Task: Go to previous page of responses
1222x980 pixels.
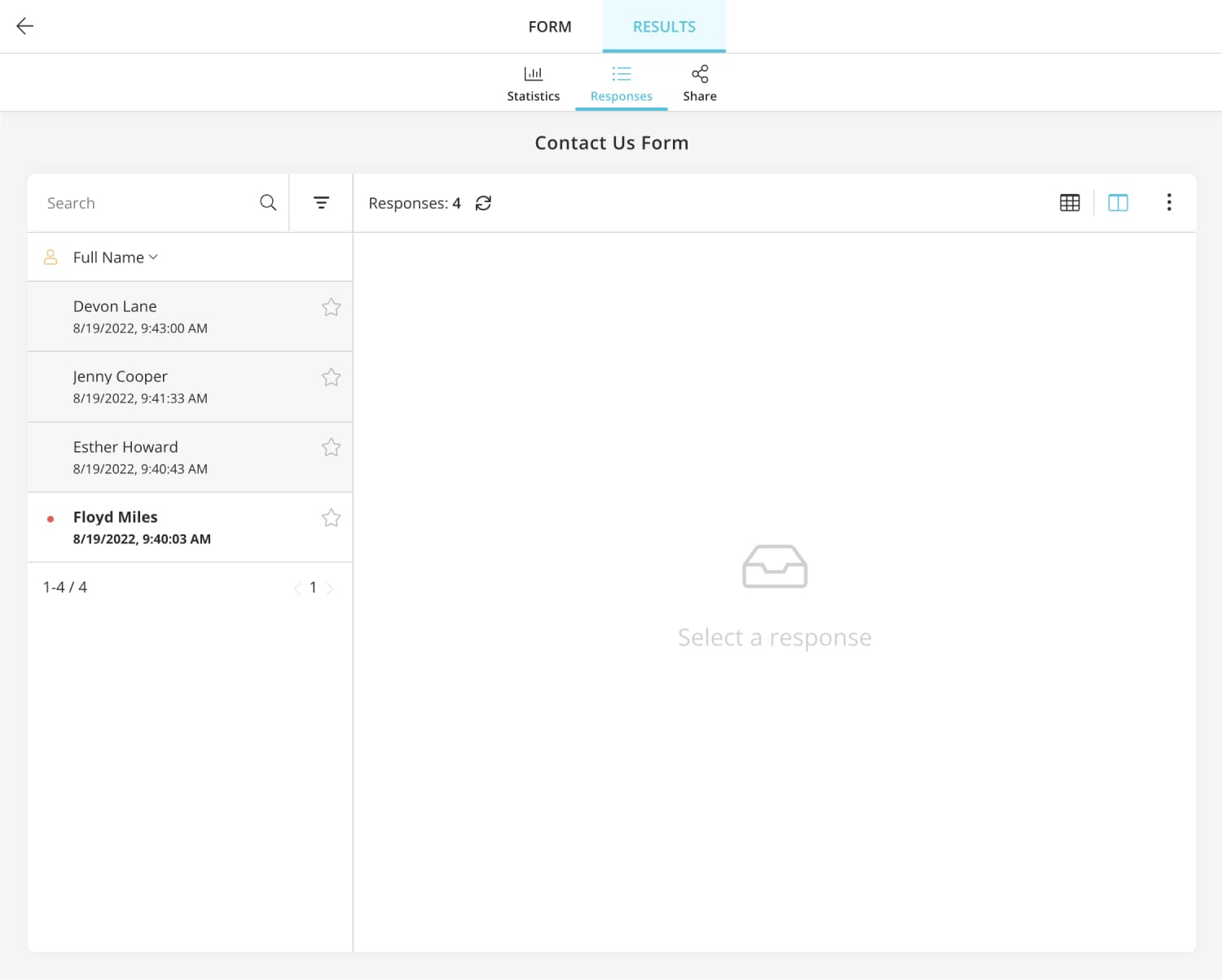Action: (x=297, y=587)
